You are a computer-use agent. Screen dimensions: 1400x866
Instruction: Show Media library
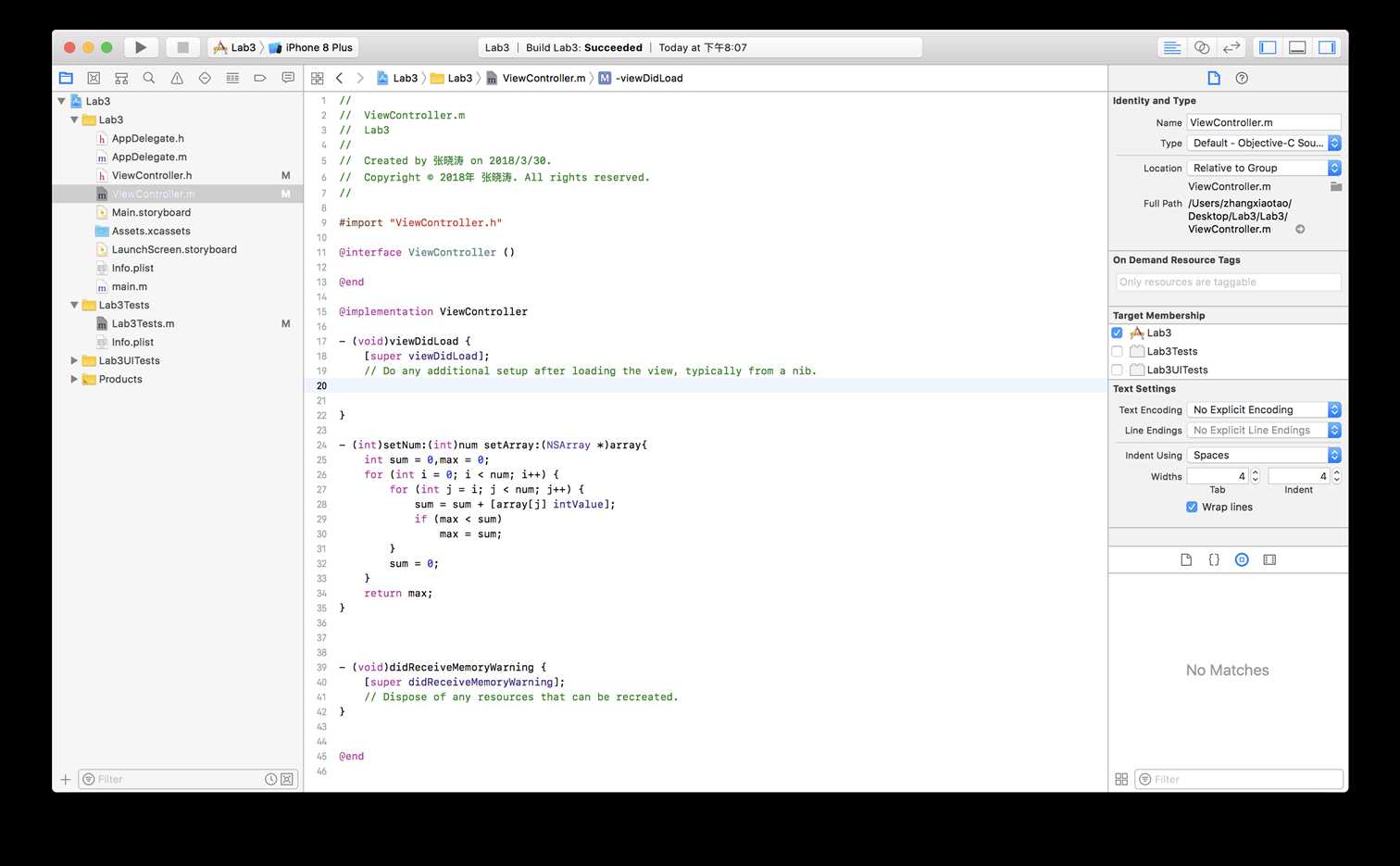tap(1269, 559)
